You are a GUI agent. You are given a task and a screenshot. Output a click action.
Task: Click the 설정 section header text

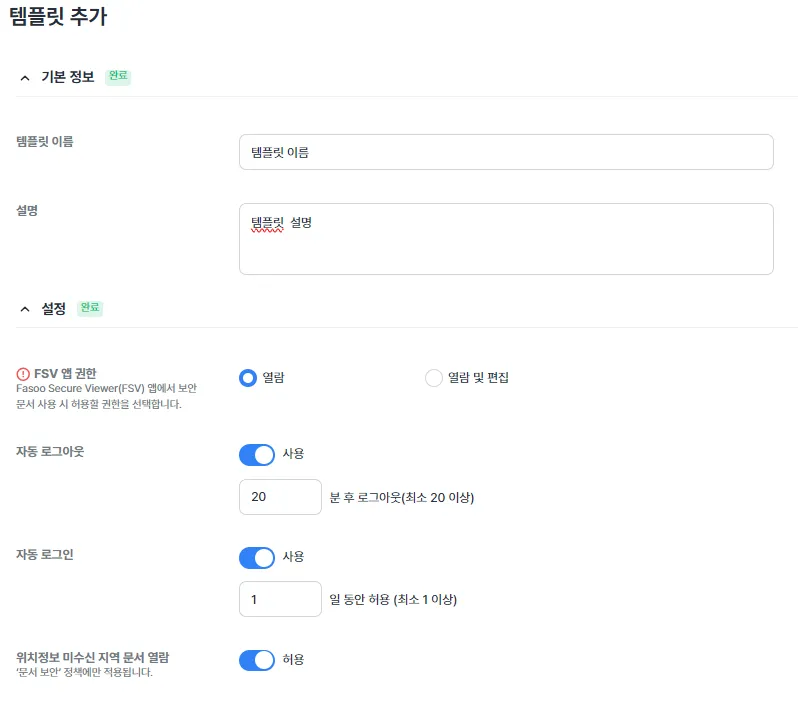(53, 308)
